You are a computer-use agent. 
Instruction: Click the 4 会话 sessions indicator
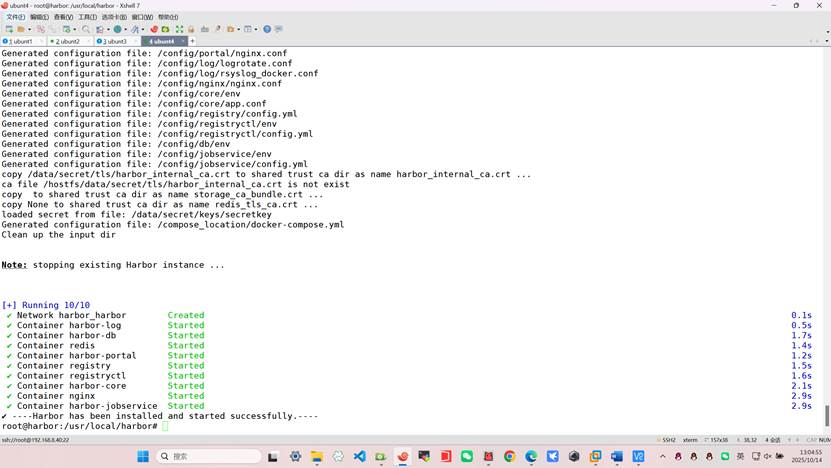[773, 440]
